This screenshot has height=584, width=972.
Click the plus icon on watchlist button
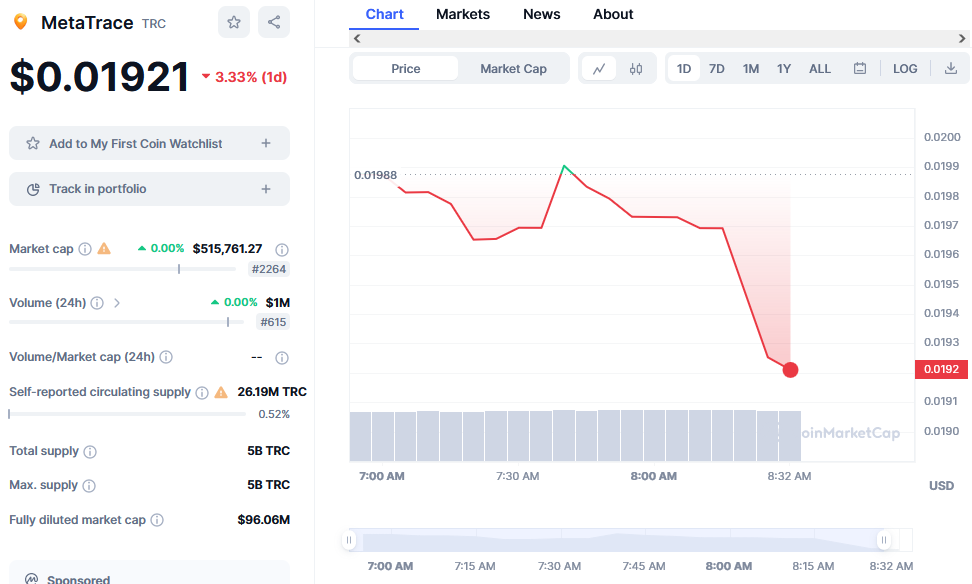coord(266,143)
